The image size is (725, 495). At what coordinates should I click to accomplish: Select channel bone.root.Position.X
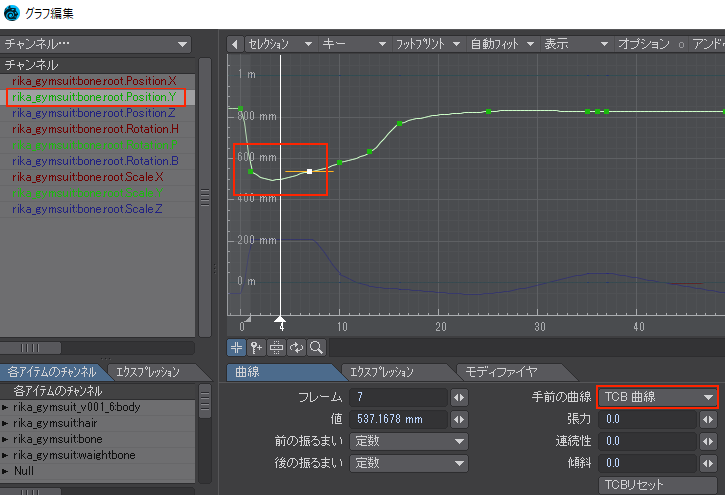coord(97,81)
